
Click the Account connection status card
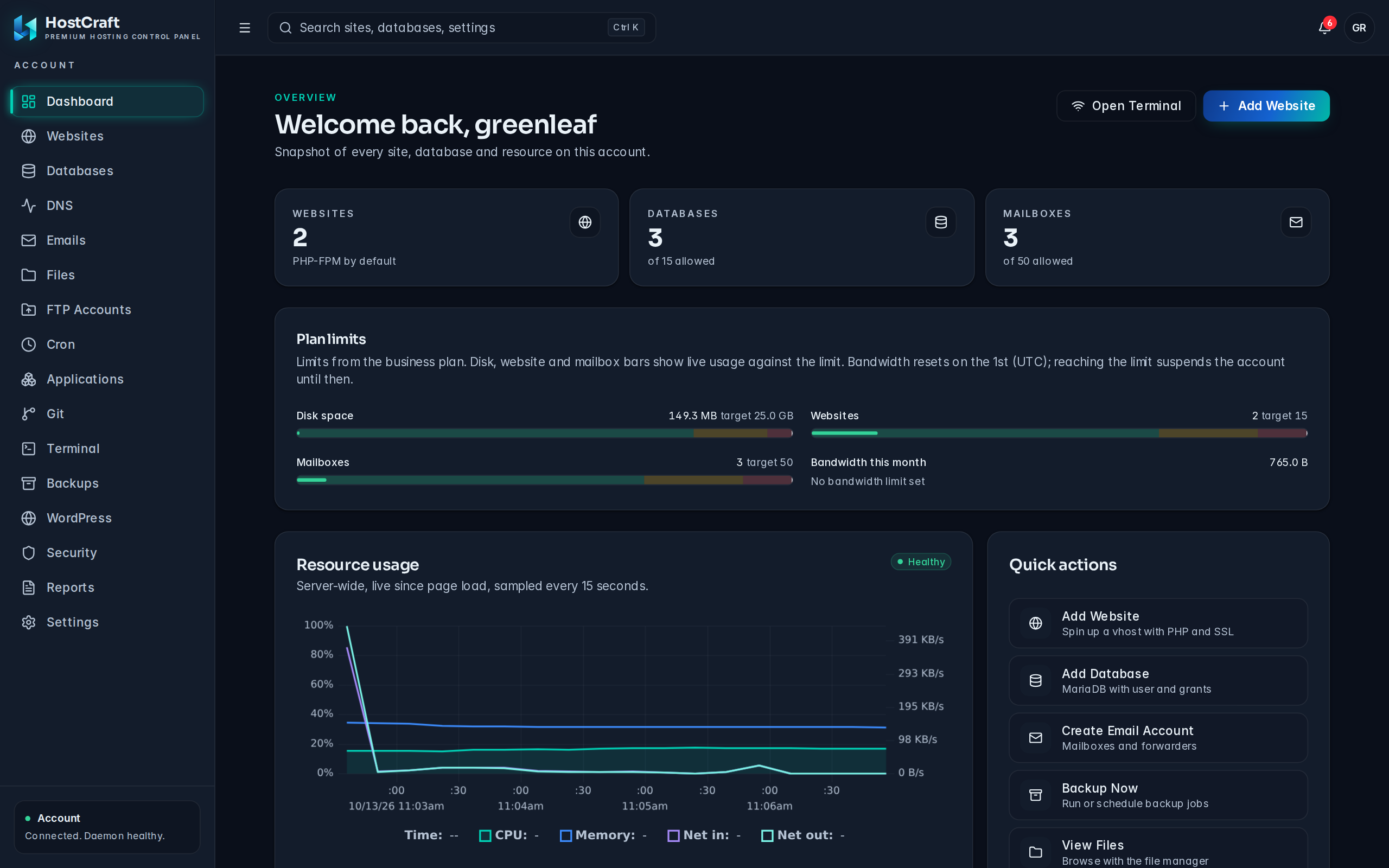(107, 827)
